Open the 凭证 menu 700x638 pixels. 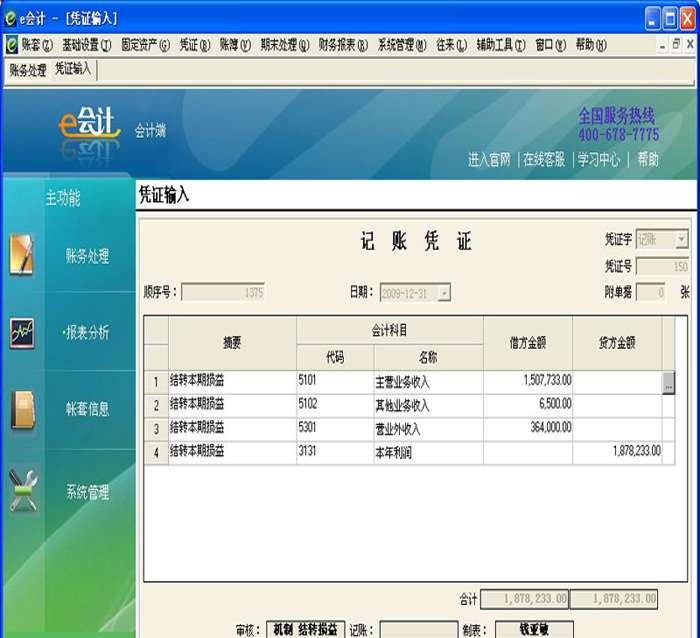click(x=195, y=45)
